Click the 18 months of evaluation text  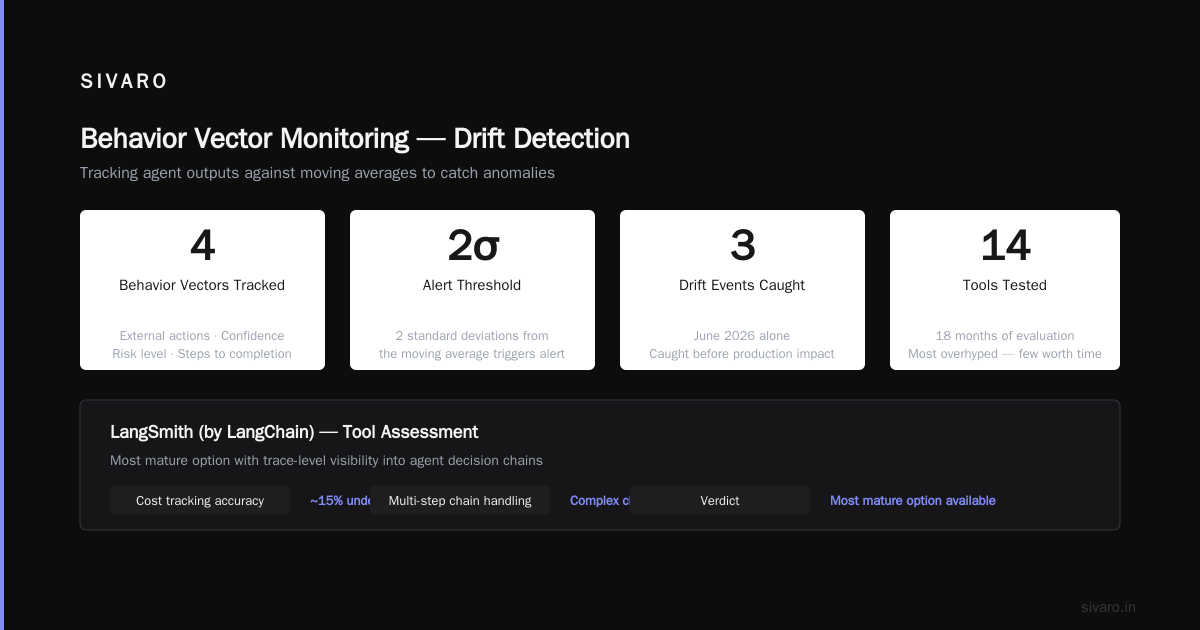point(1005,336)
